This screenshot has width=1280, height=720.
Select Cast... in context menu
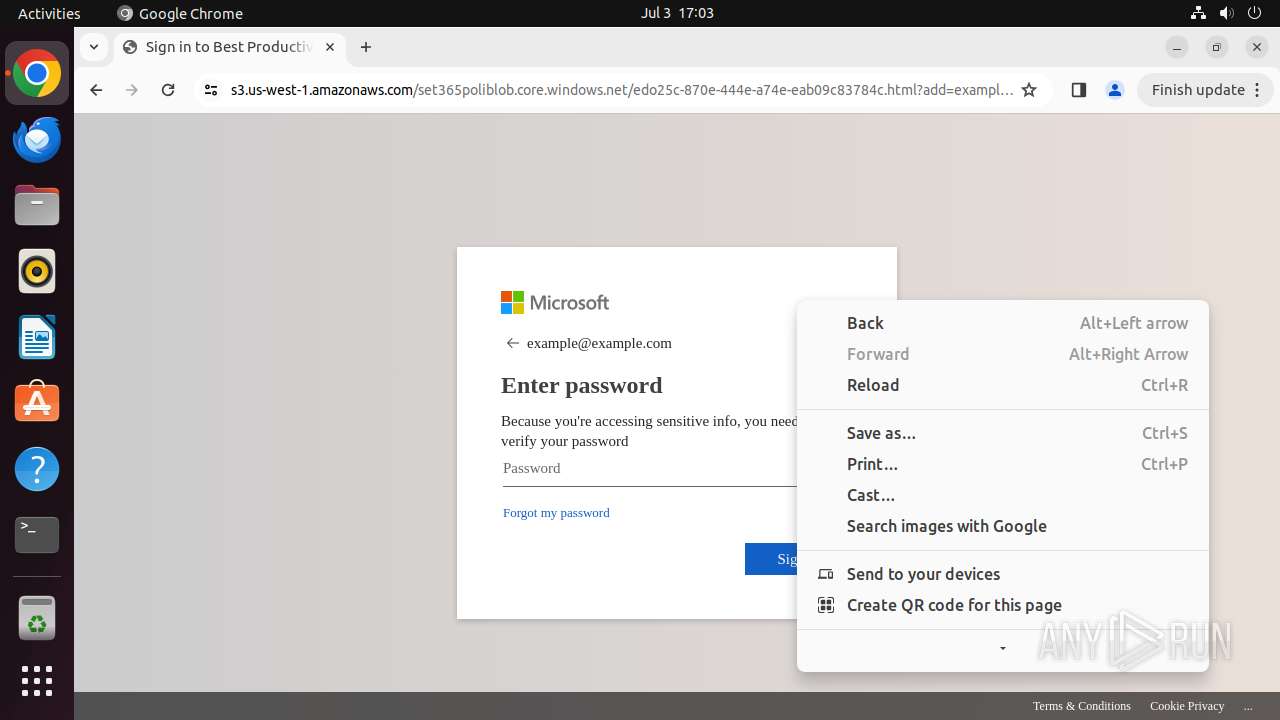[1003, 495]
